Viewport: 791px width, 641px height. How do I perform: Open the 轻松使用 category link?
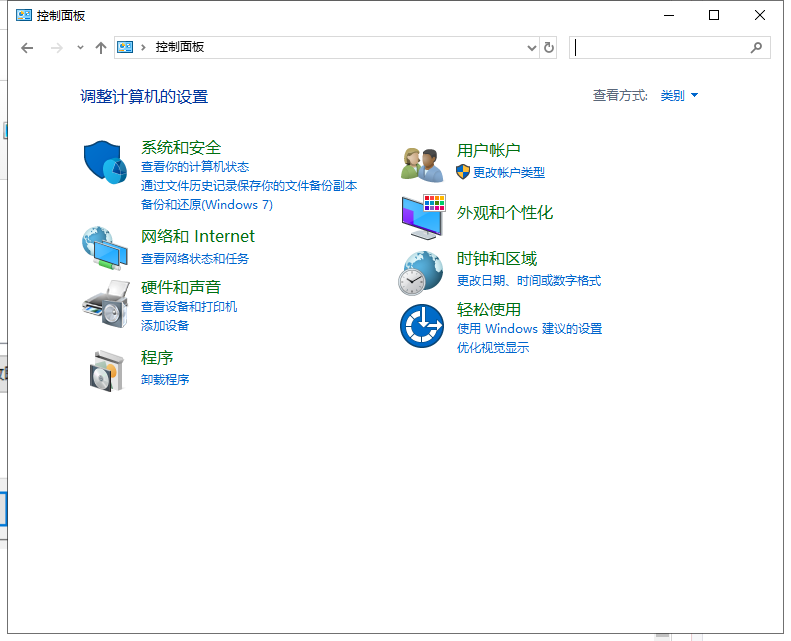pyautogui.click(x=488, y=309)
